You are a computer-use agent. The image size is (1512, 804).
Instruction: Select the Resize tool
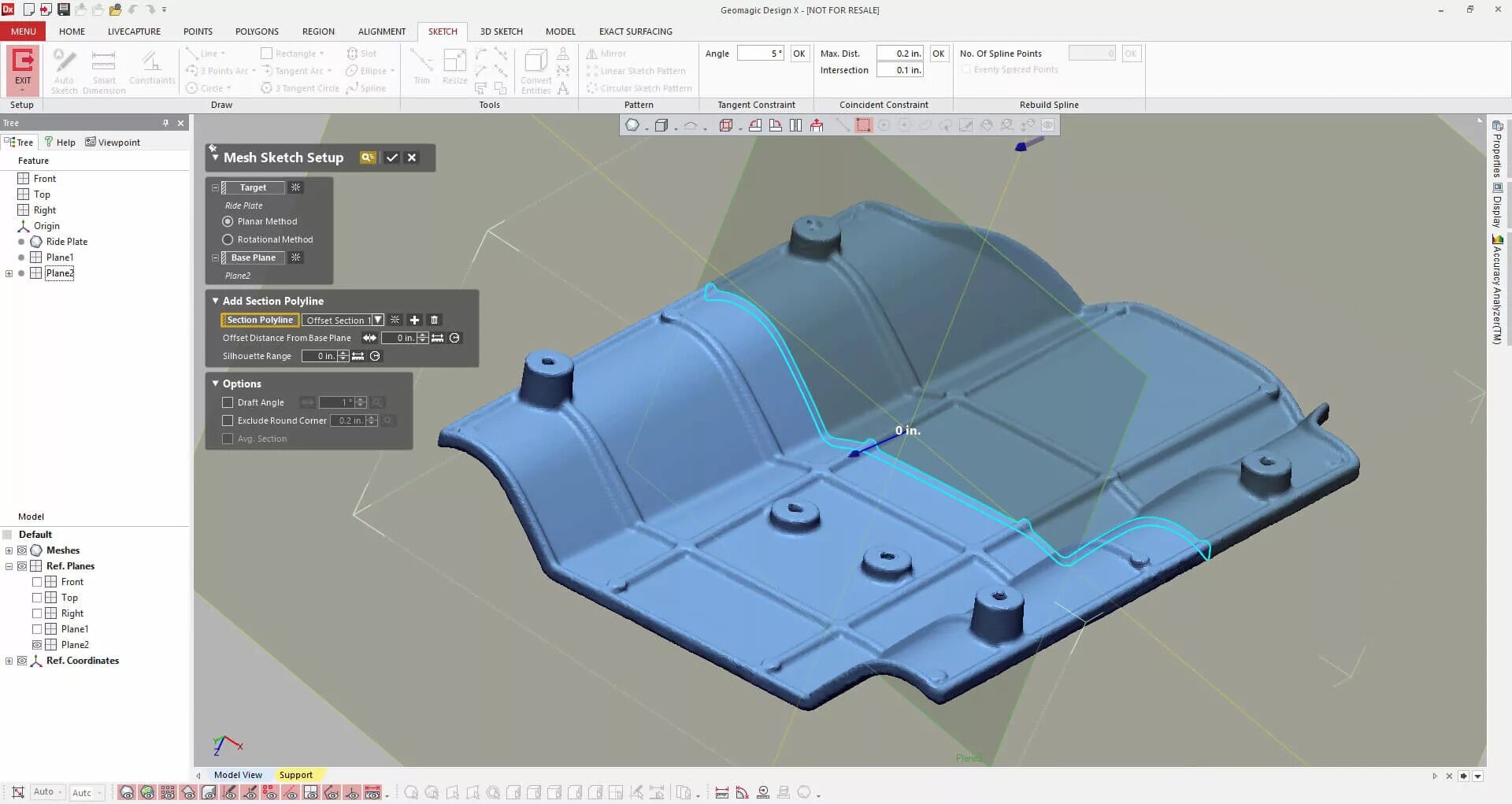pyautogui.click(x=454, y=67)
